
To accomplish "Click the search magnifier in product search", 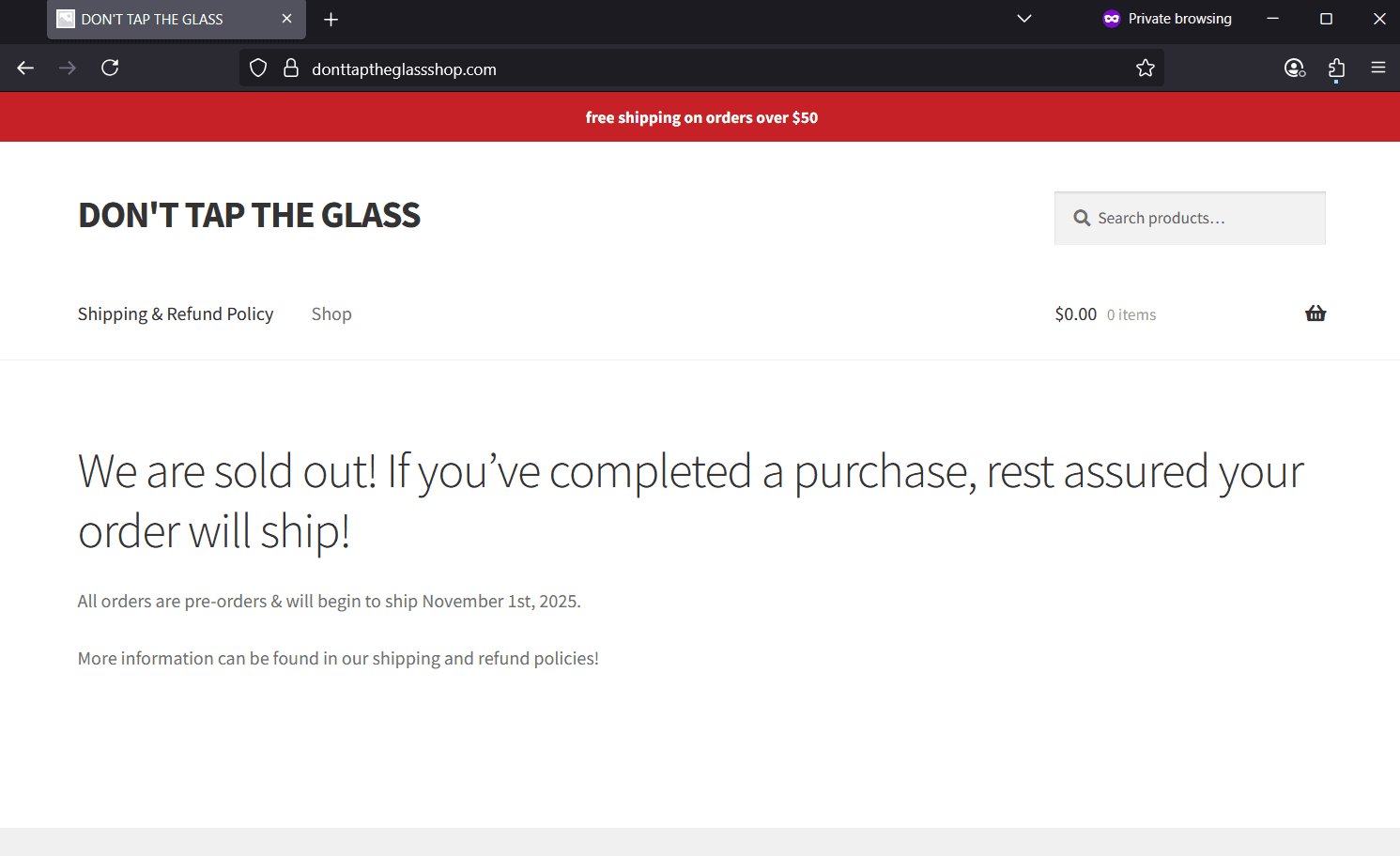I will tap(1082, 218).
